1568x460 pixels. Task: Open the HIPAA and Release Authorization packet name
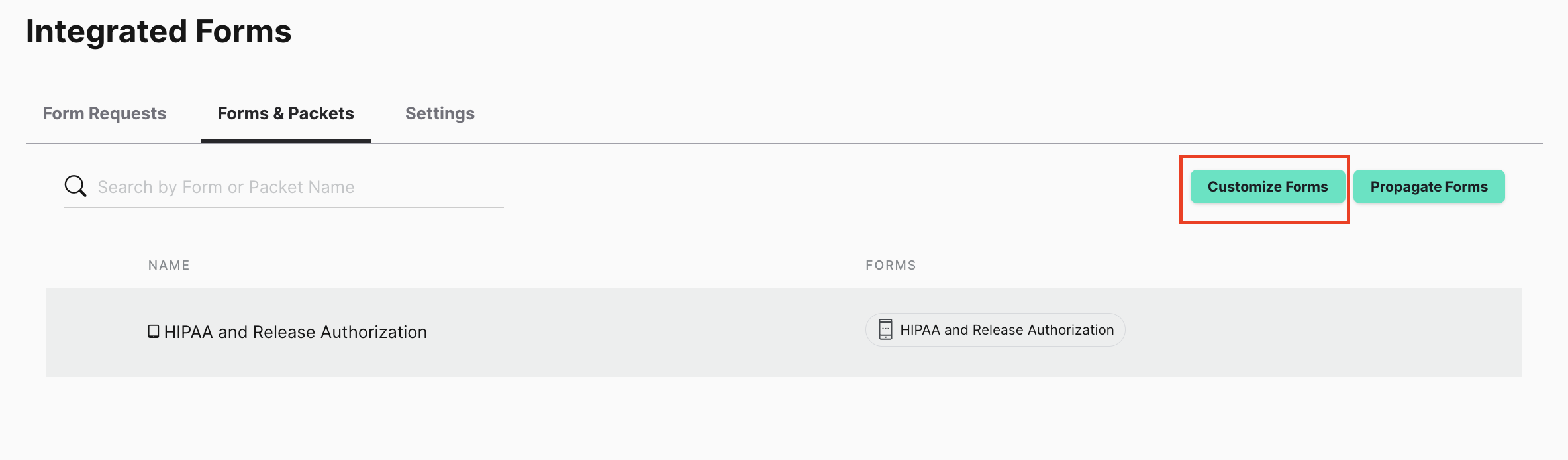click(295, 332)
